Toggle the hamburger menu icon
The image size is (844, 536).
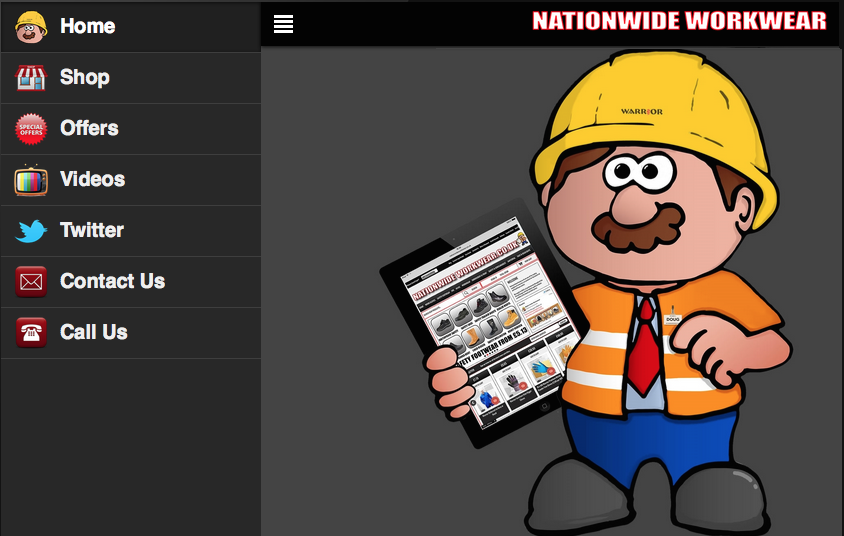[x=283, y=24]
